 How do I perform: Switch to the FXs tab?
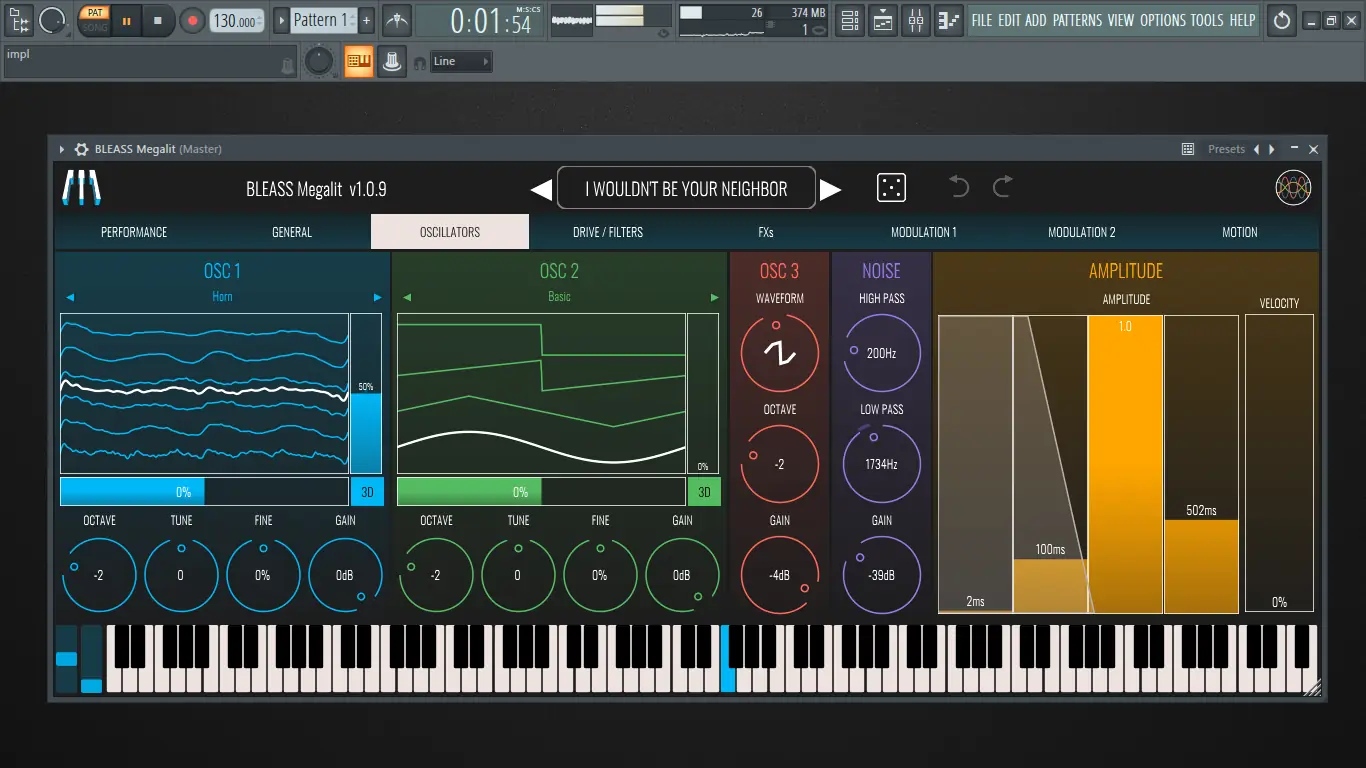pyautogui.click(x=766, y=232)
